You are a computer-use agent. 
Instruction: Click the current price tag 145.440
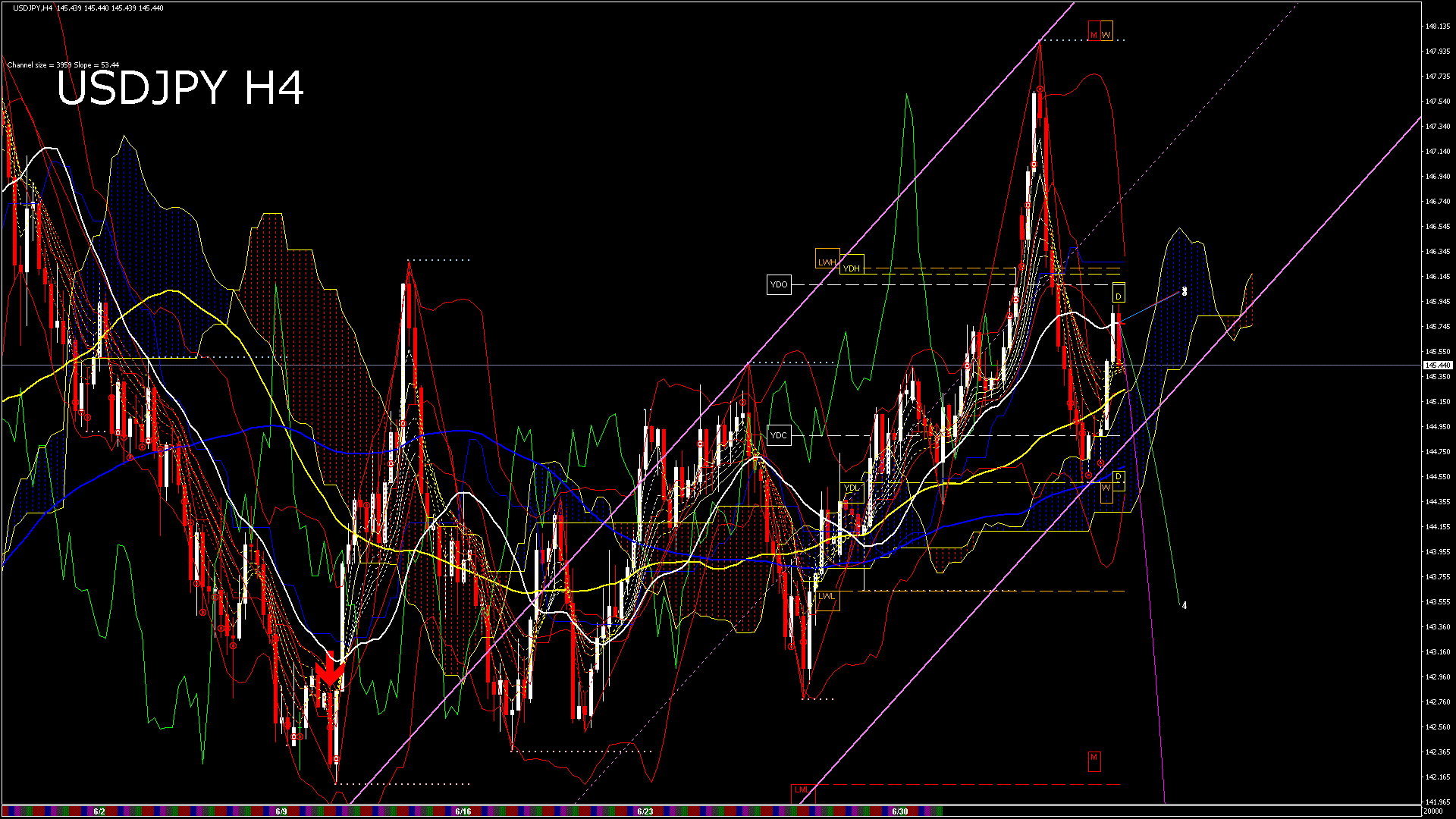[1438, 366]
